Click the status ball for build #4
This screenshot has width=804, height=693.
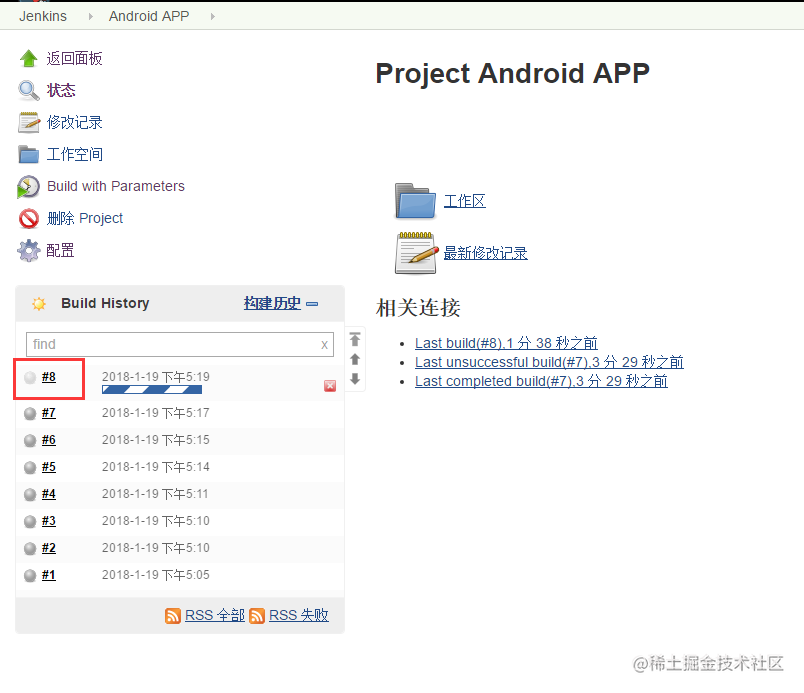[30, 494]
